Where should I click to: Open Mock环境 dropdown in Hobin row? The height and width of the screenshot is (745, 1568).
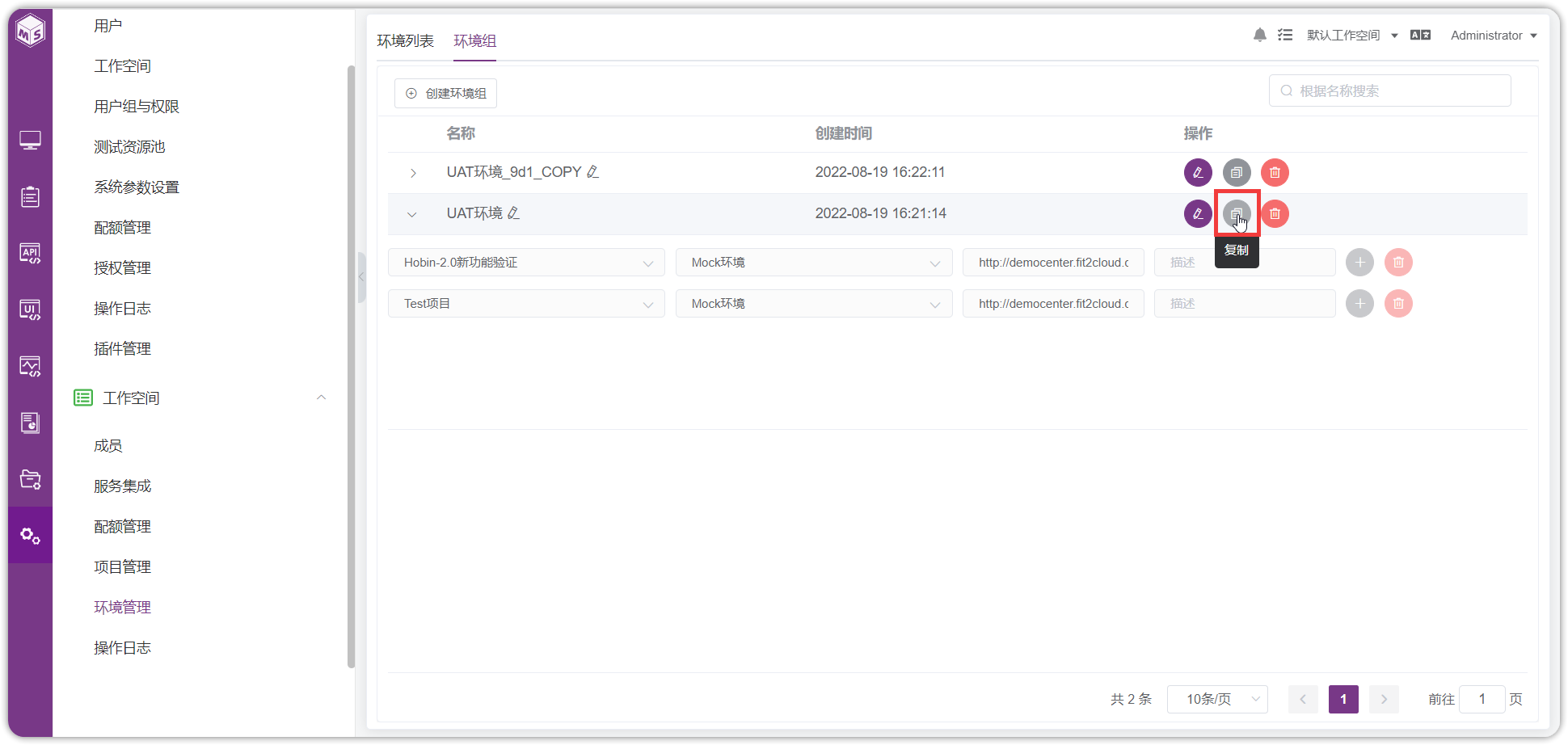pos(814,263)
